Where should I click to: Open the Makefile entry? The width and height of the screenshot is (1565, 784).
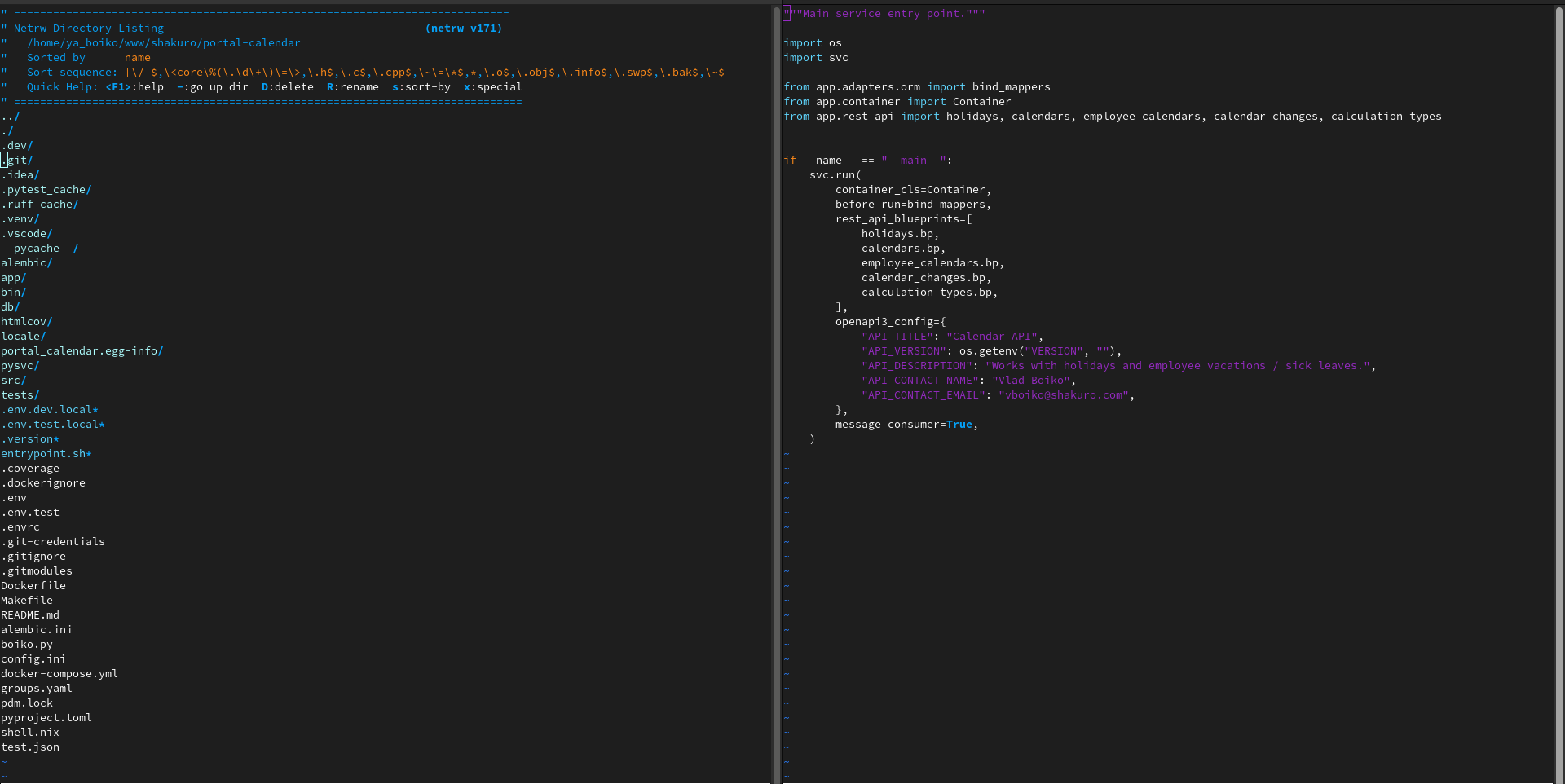[x=27, y=601]
